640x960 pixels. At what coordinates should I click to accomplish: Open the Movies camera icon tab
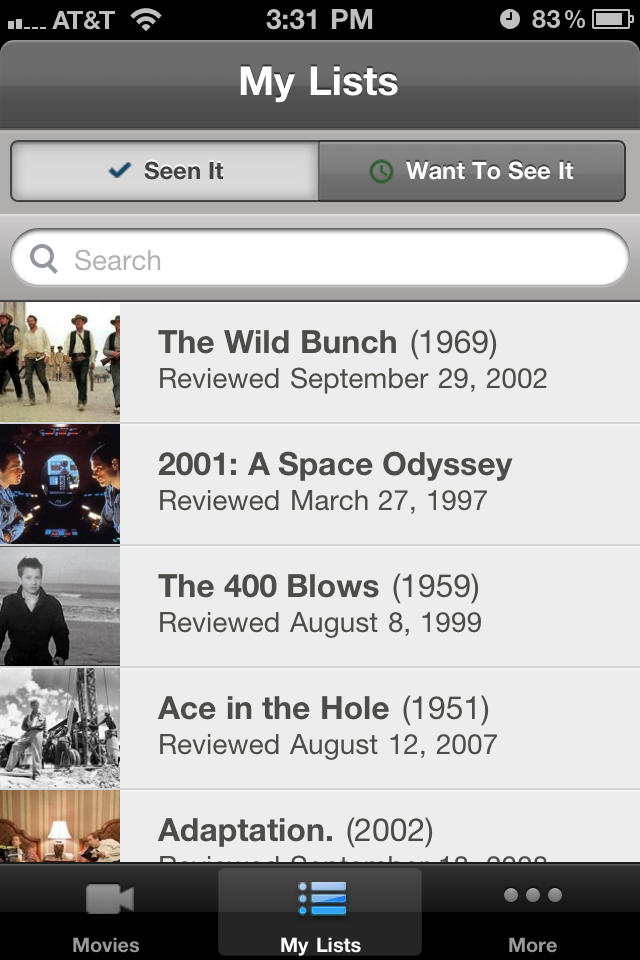(x=110, y=898)
